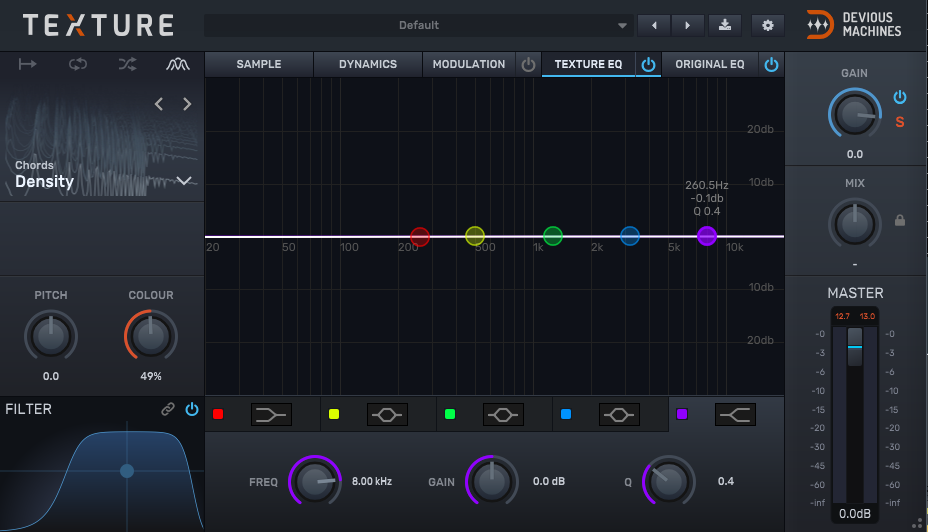Change red band low-shelf filter shape
The width and height of the screenshot is (928, 532).
tap(271, 414)
